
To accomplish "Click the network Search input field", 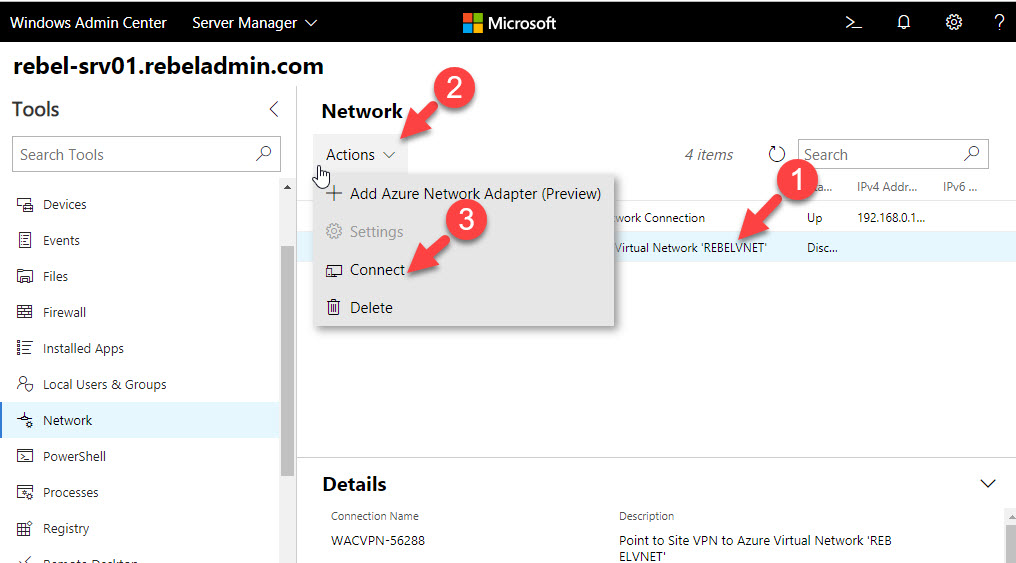I will coord(880,155).
